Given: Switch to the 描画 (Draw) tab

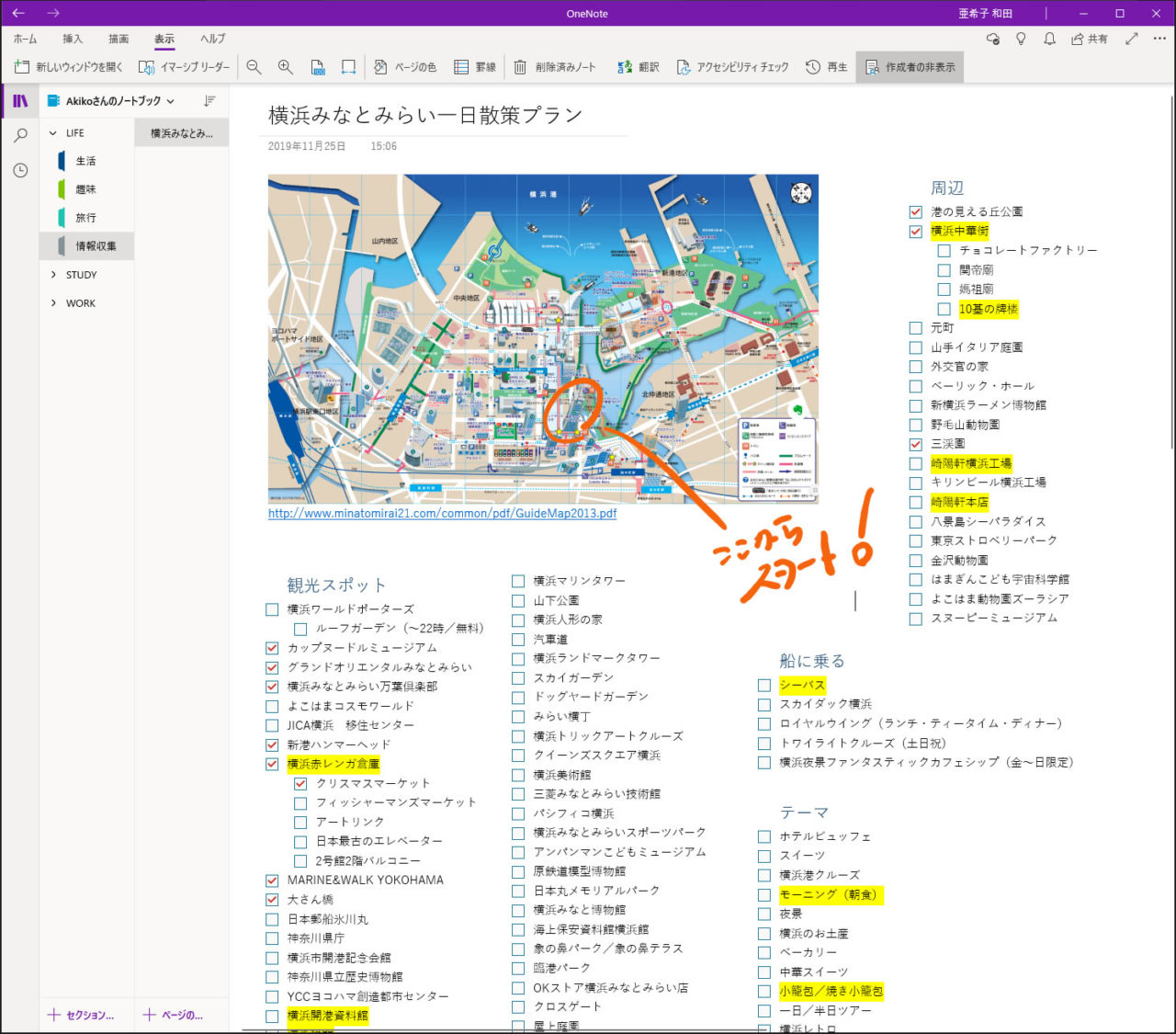Looking at the screenshot, I should point(119,39).
